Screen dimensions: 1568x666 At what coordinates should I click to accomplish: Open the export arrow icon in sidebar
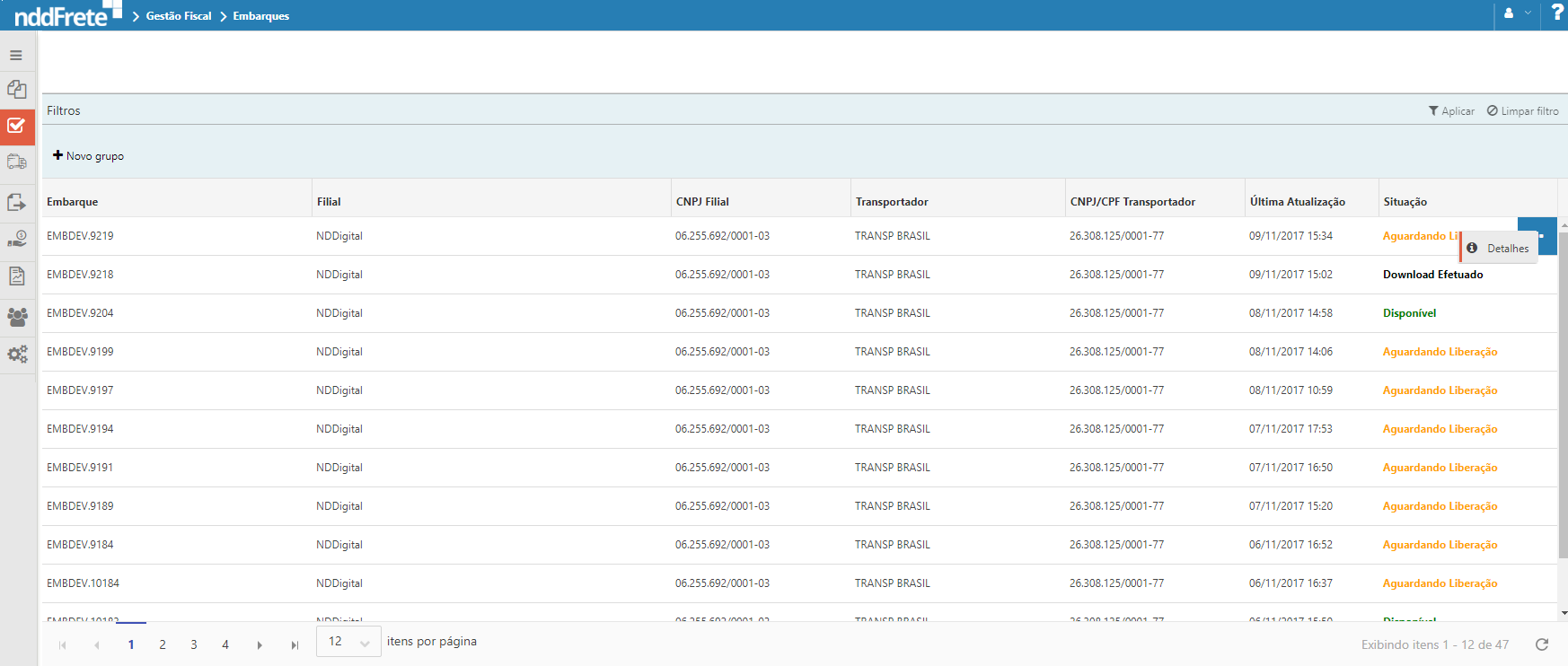16,202
